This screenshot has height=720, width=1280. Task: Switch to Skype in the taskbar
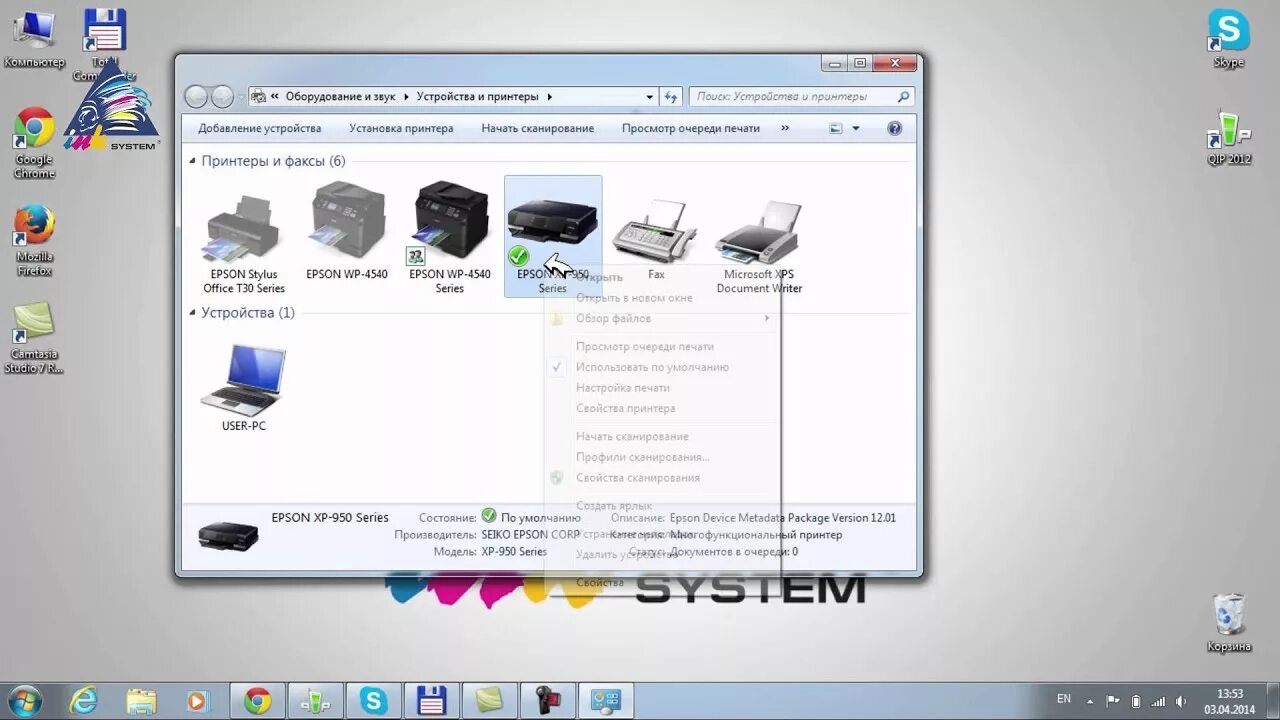coord(373,701)
